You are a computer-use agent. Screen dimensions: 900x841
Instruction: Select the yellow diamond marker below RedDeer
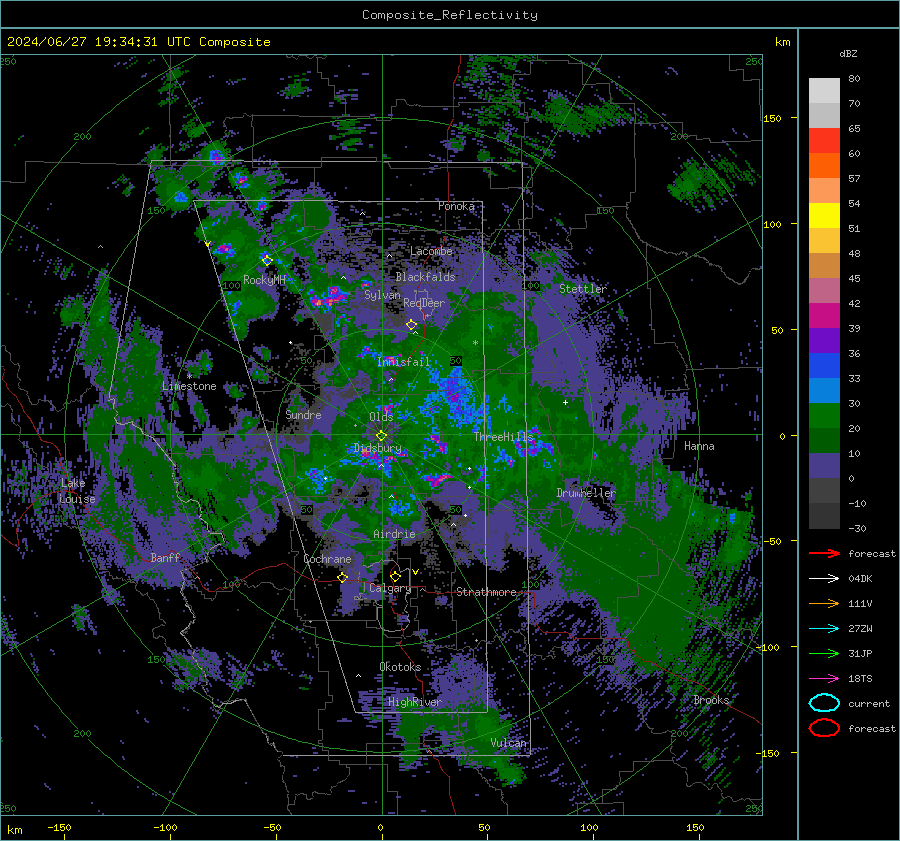pos(412,325)
